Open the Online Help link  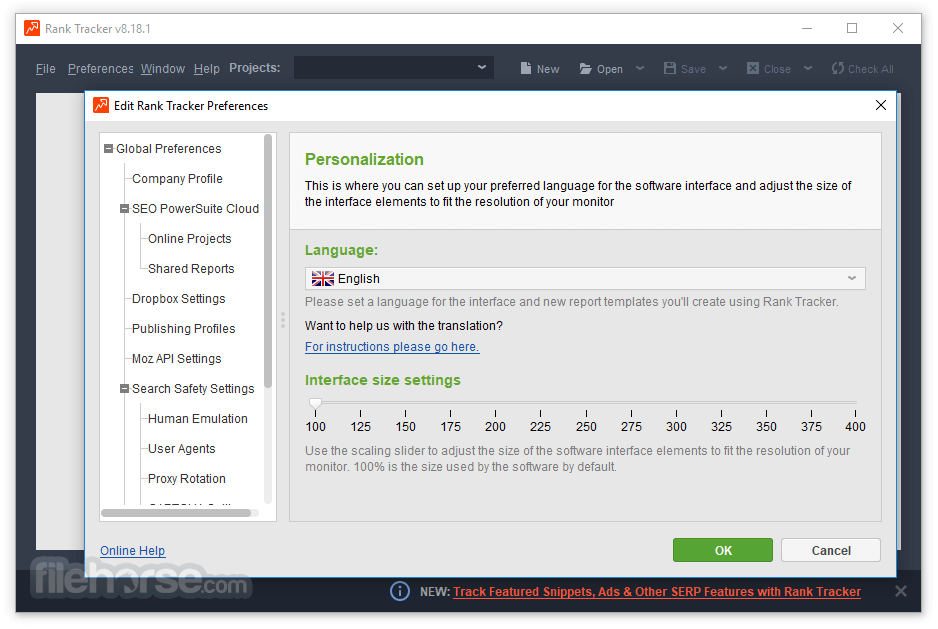[x=132, y=551]
